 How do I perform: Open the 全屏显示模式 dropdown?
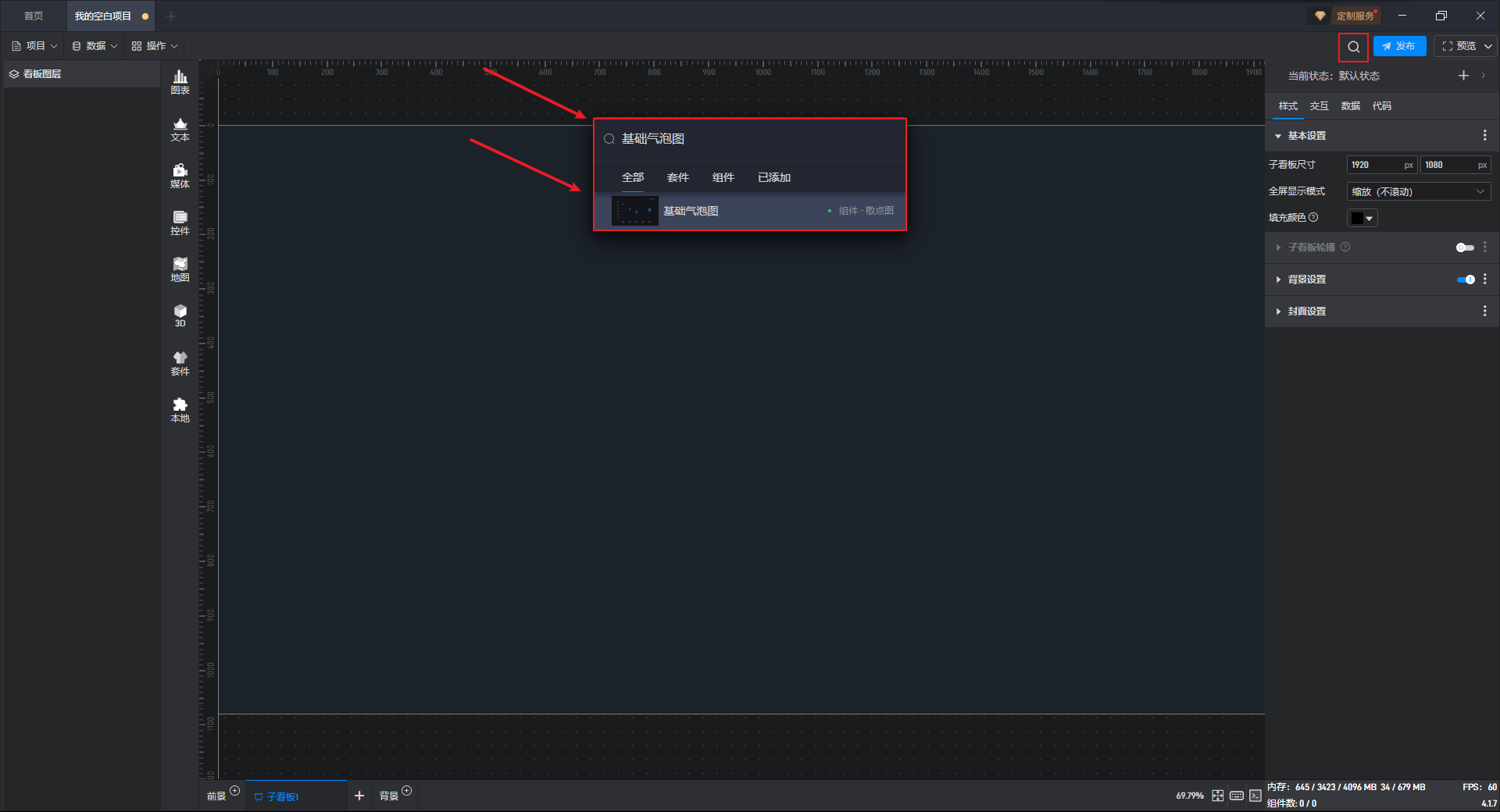tap(1419, 192)
